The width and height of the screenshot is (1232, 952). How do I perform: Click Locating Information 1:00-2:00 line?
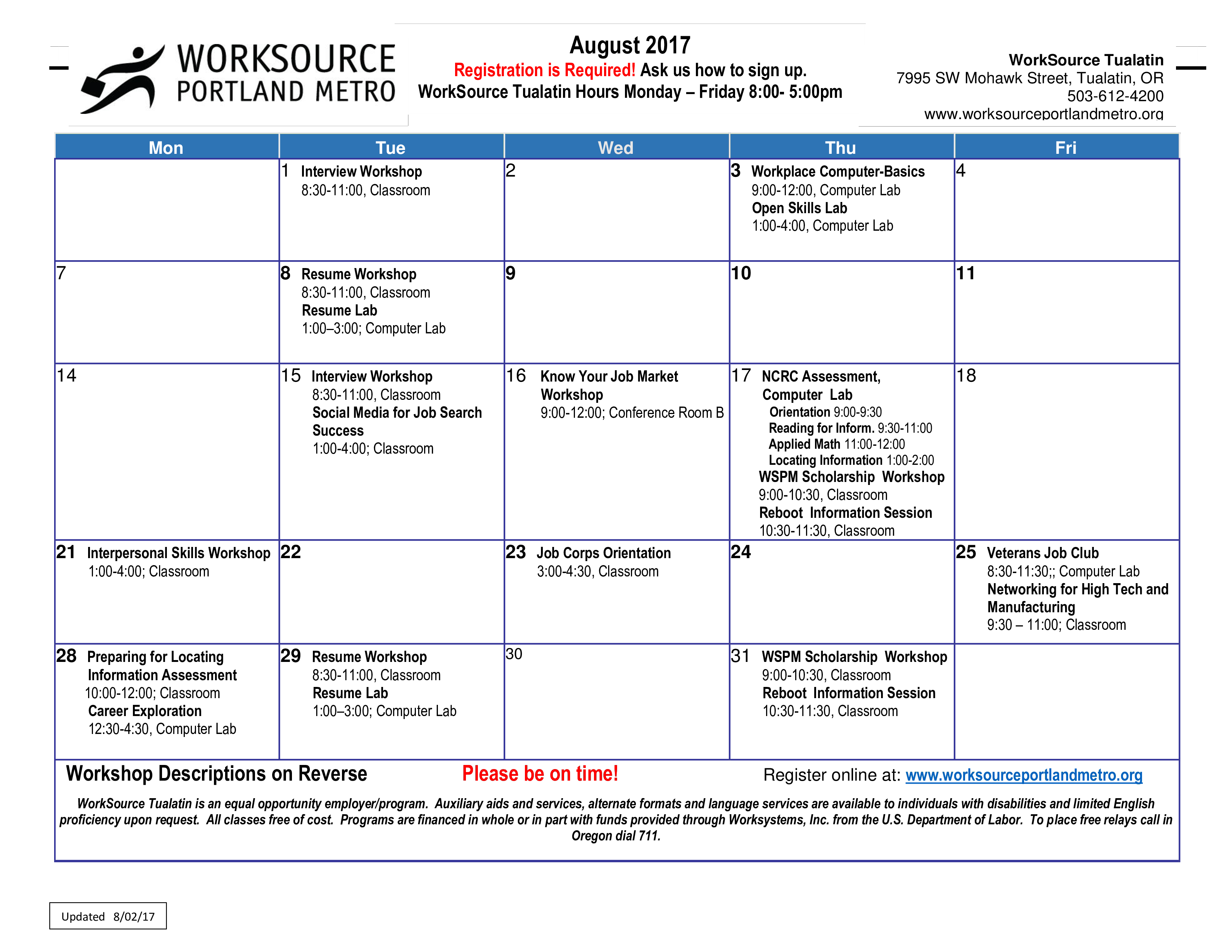tap(851, 460)
